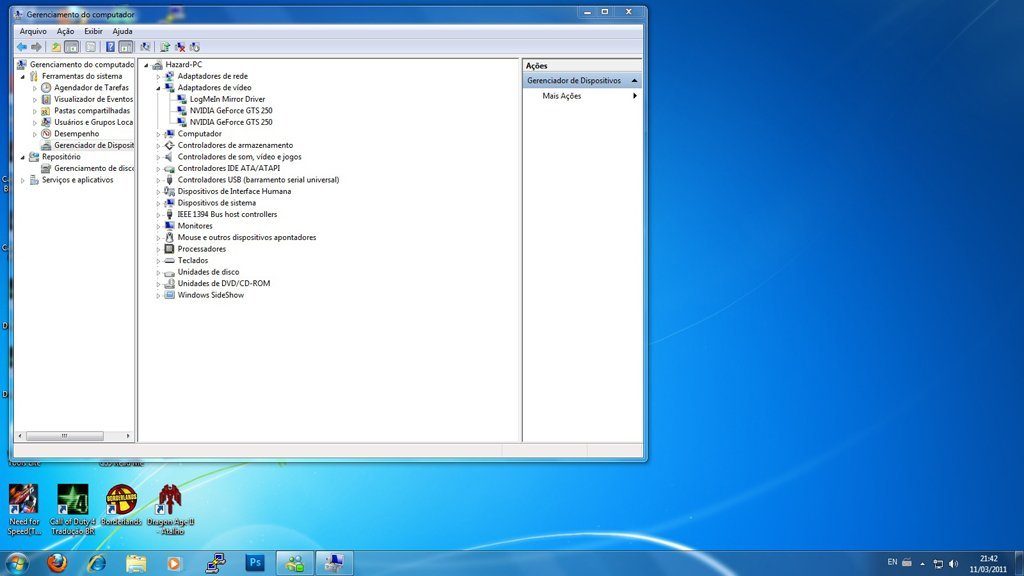Click the Disable device toolbar icon
The width and height of the screenshot is (1024, 576).
(x=195, y=47)
